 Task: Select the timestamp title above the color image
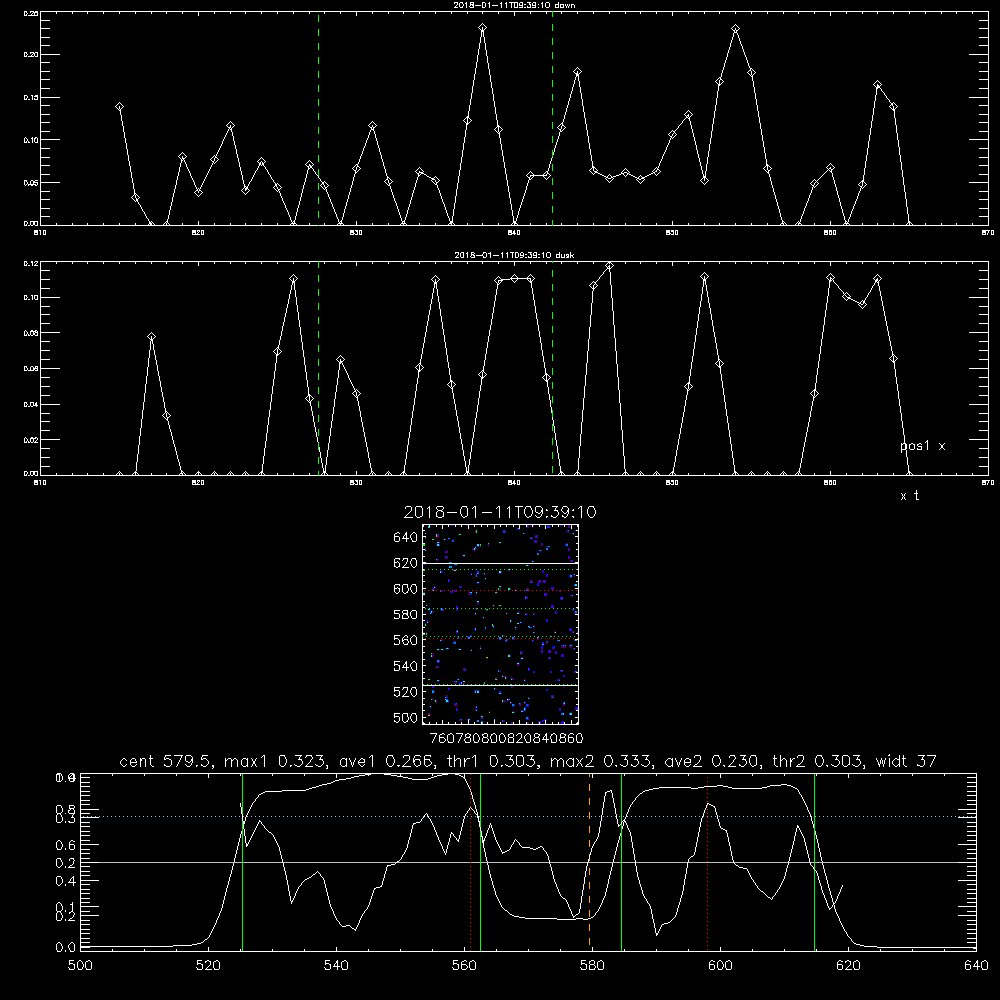[500, 512]
